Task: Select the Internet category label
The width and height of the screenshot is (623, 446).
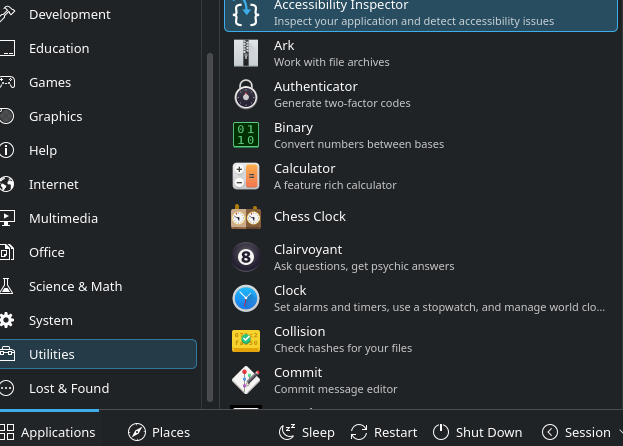Action: click(x=53, y=184)
